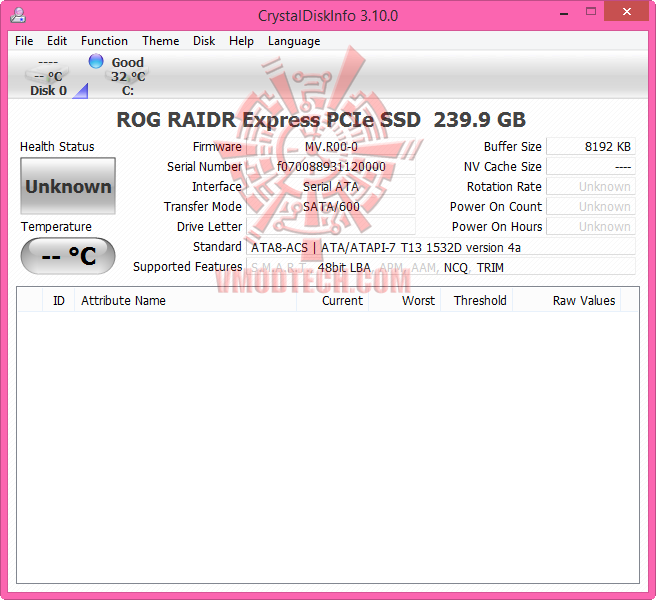This screenshot has width=656, height=600.
Task: Click the greyed AAM feature text
Action: [425, 267]
